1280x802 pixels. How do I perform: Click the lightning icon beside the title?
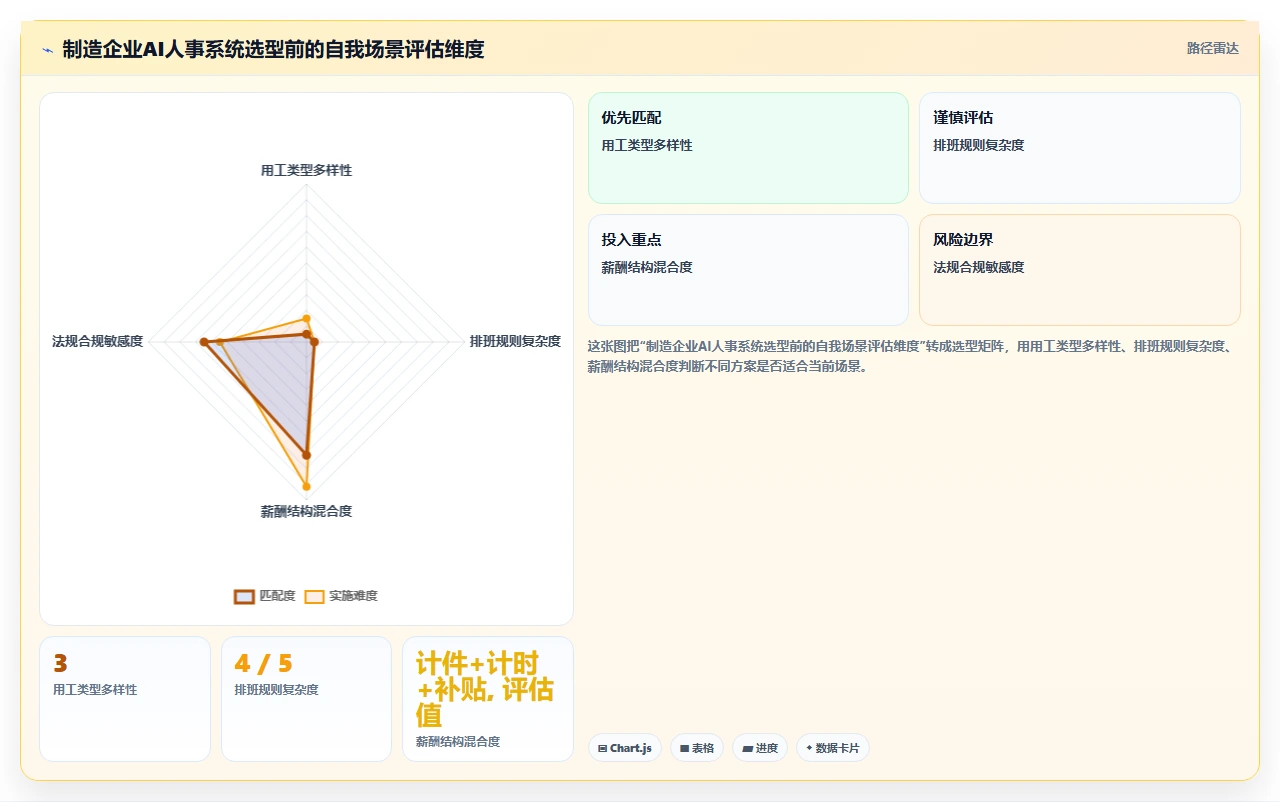pos(47,50)
